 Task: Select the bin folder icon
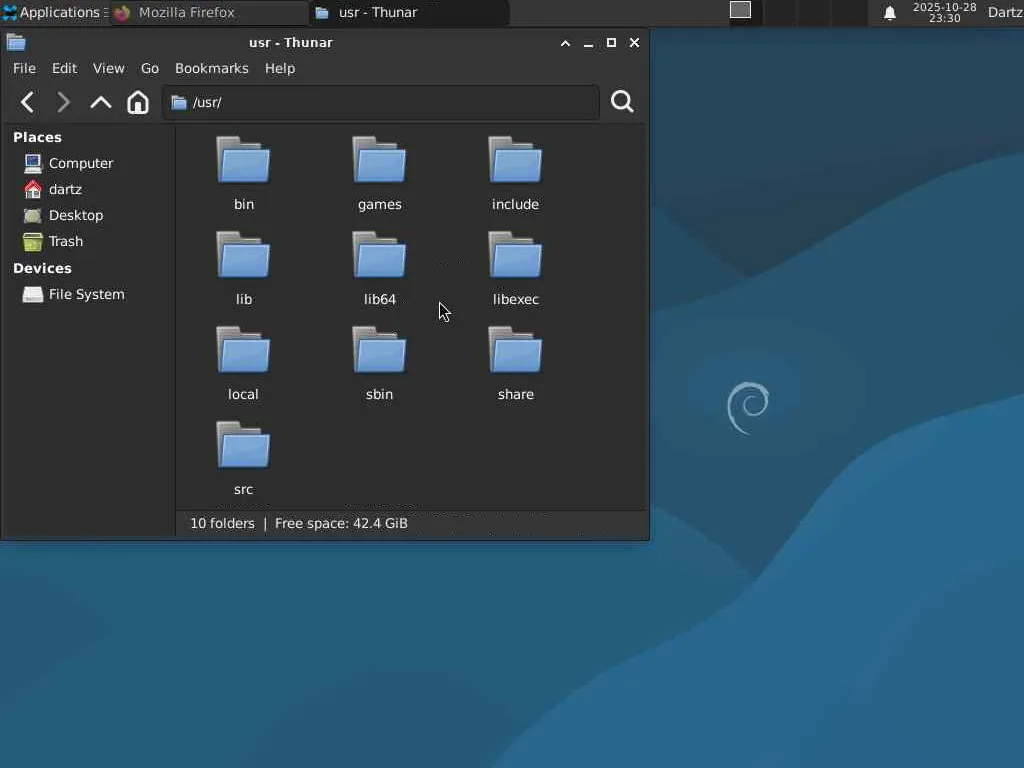[x=243, y=162]
